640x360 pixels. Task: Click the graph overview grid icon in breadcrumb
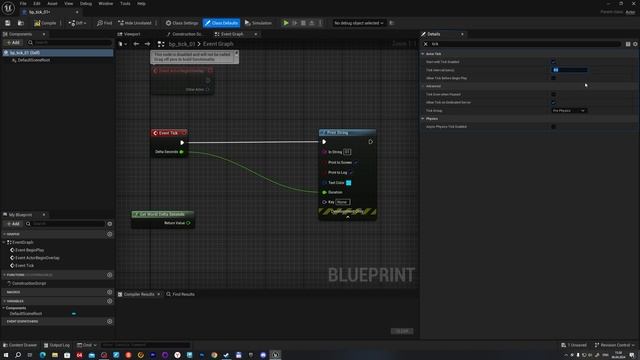click(x=161, y=44)
